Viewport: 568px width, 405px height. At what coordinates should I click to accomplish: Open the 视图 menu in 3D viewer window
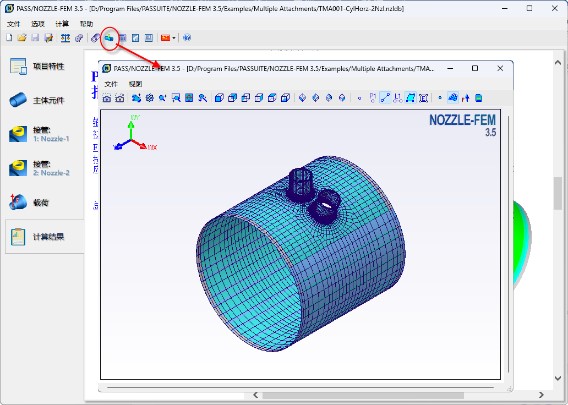click(135, 84)
